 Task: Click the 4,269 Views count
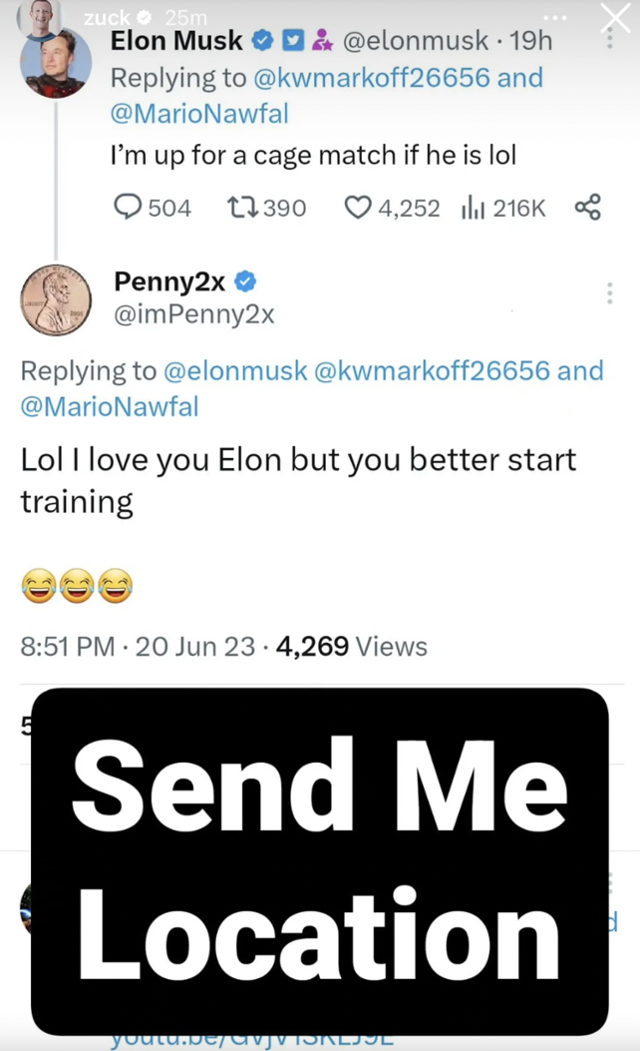tap(351, 646)
